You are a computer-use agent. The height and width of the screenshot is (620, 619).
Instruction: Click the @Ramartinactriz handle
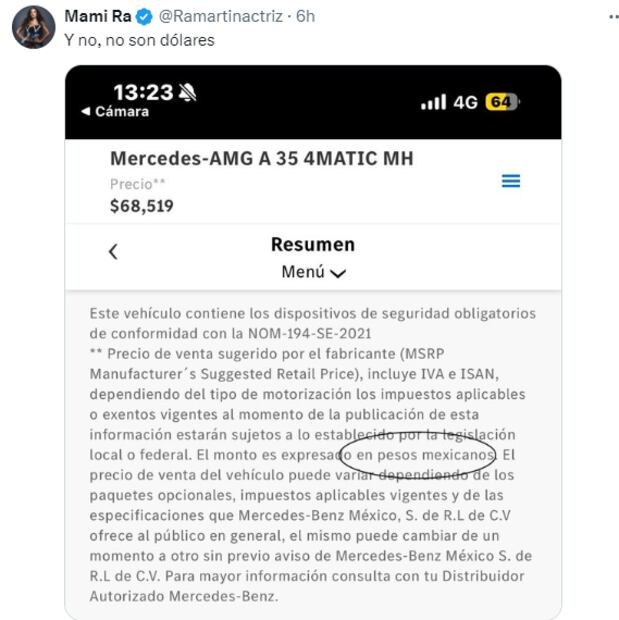pyautogui.click(x=216, y=17)
